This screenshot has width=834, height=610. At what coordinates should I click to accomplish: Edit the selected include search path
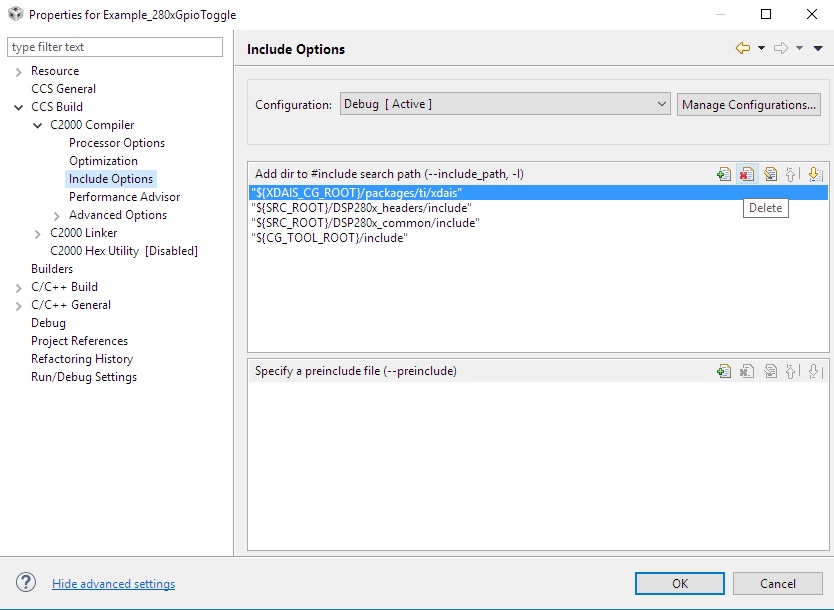[x=770, y=174]
